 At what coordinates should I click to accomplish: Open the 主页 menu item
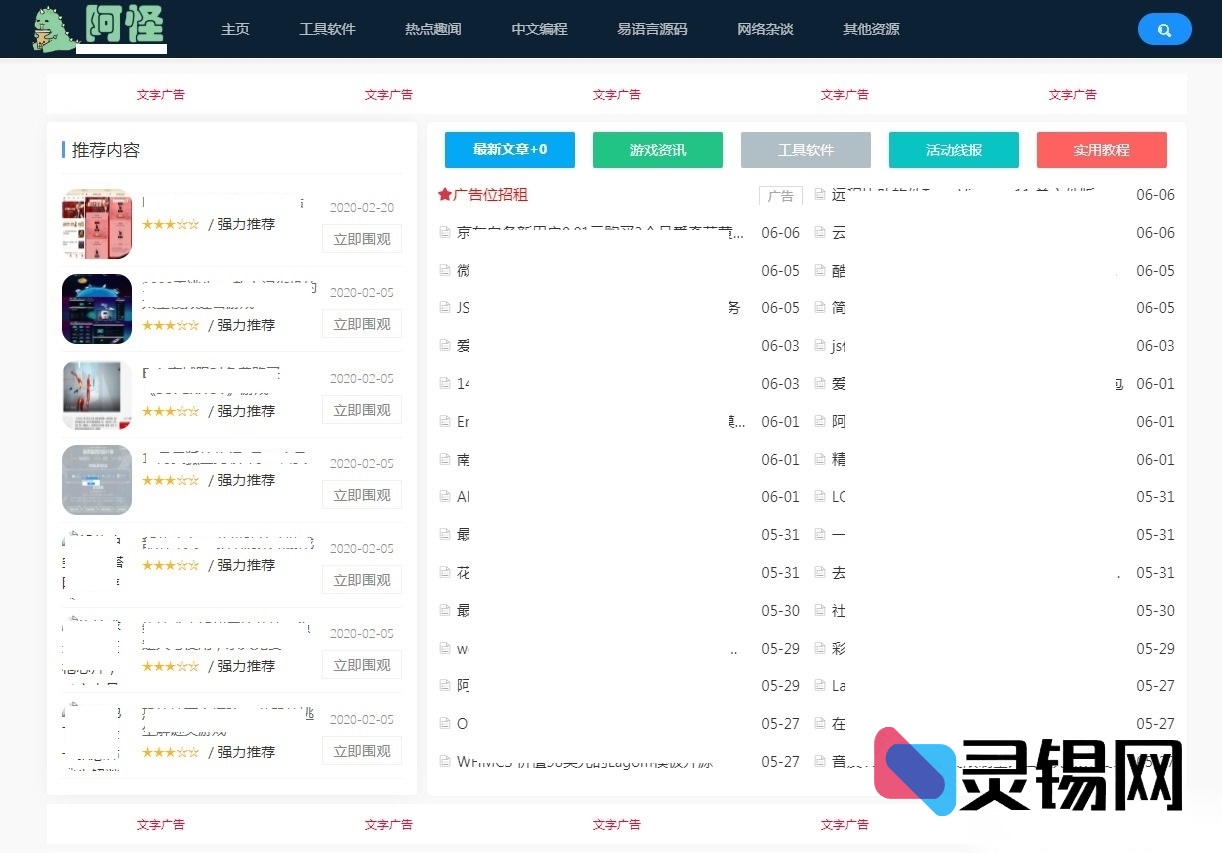pos(236,29)
